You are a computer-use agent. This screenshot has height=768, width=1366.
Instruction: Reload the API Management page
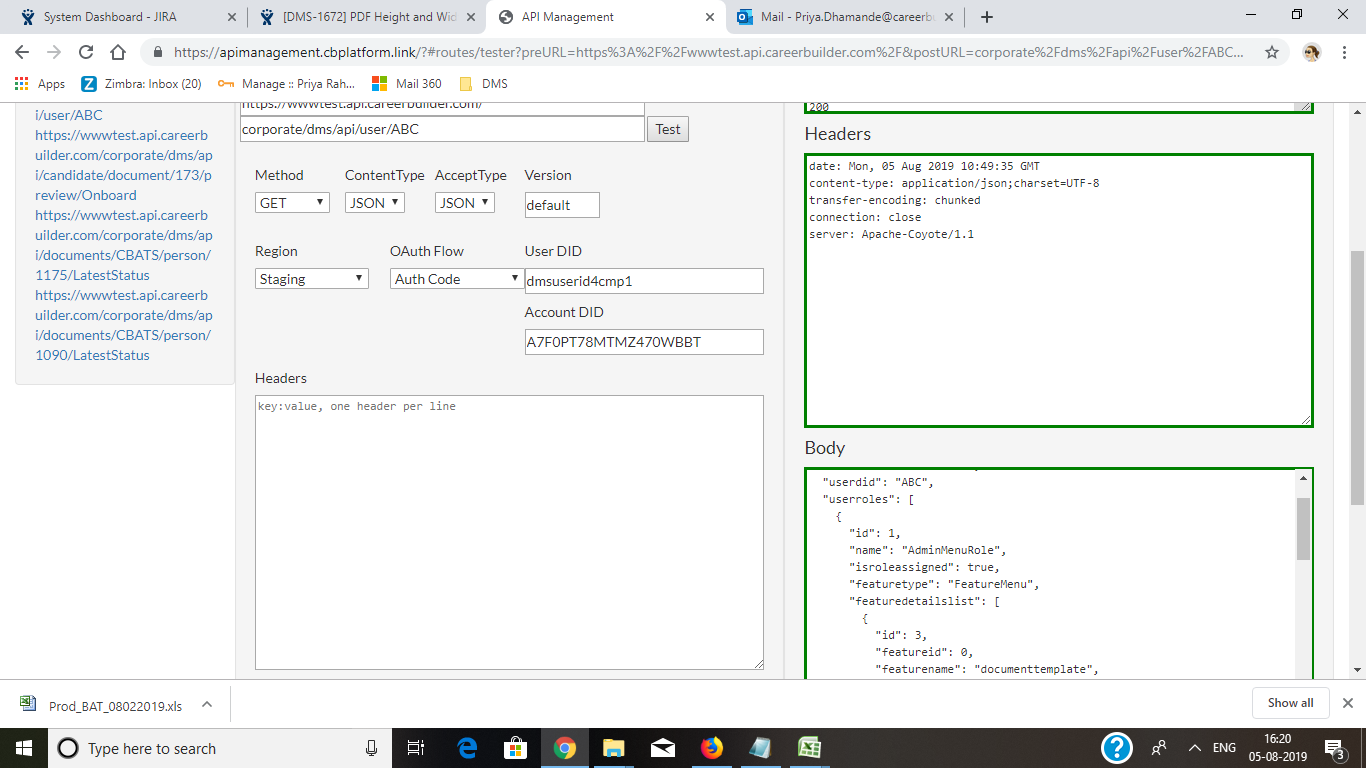point(86,52)
